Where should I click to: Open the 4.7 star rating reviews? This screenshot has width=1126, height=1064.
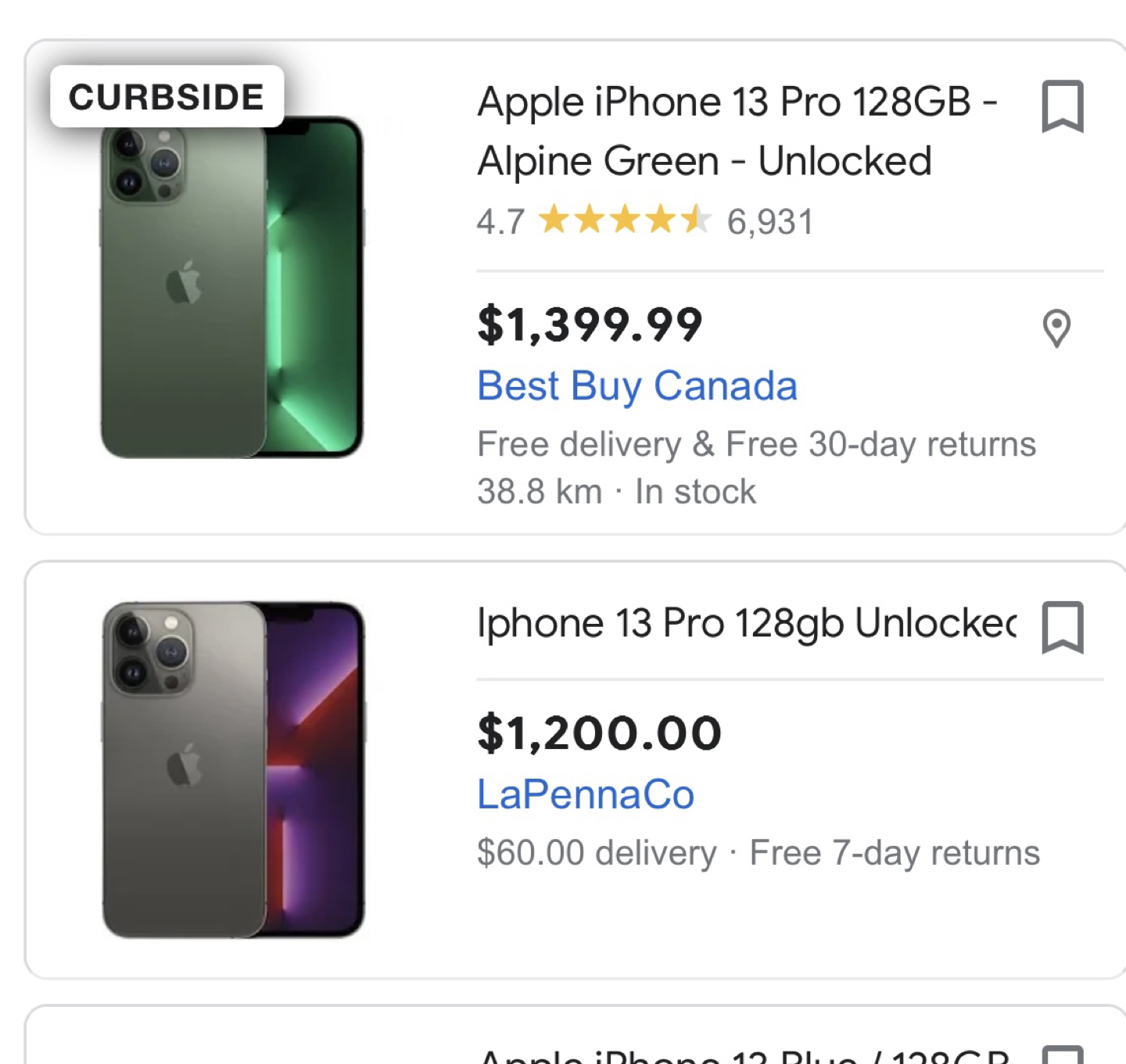pyautogui.click(x=594, y=221)
